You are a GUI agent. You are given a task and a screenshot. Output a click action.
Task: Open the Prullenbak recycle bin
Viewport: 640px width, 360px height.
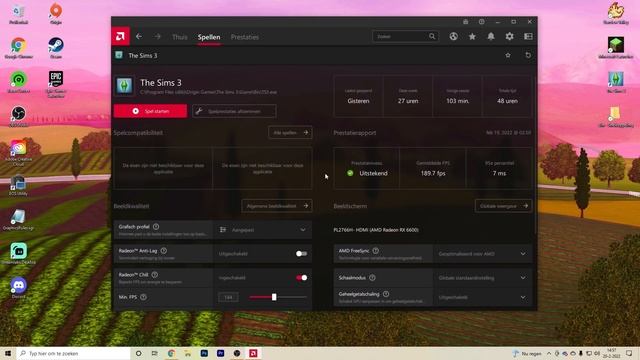click(18, 13)
